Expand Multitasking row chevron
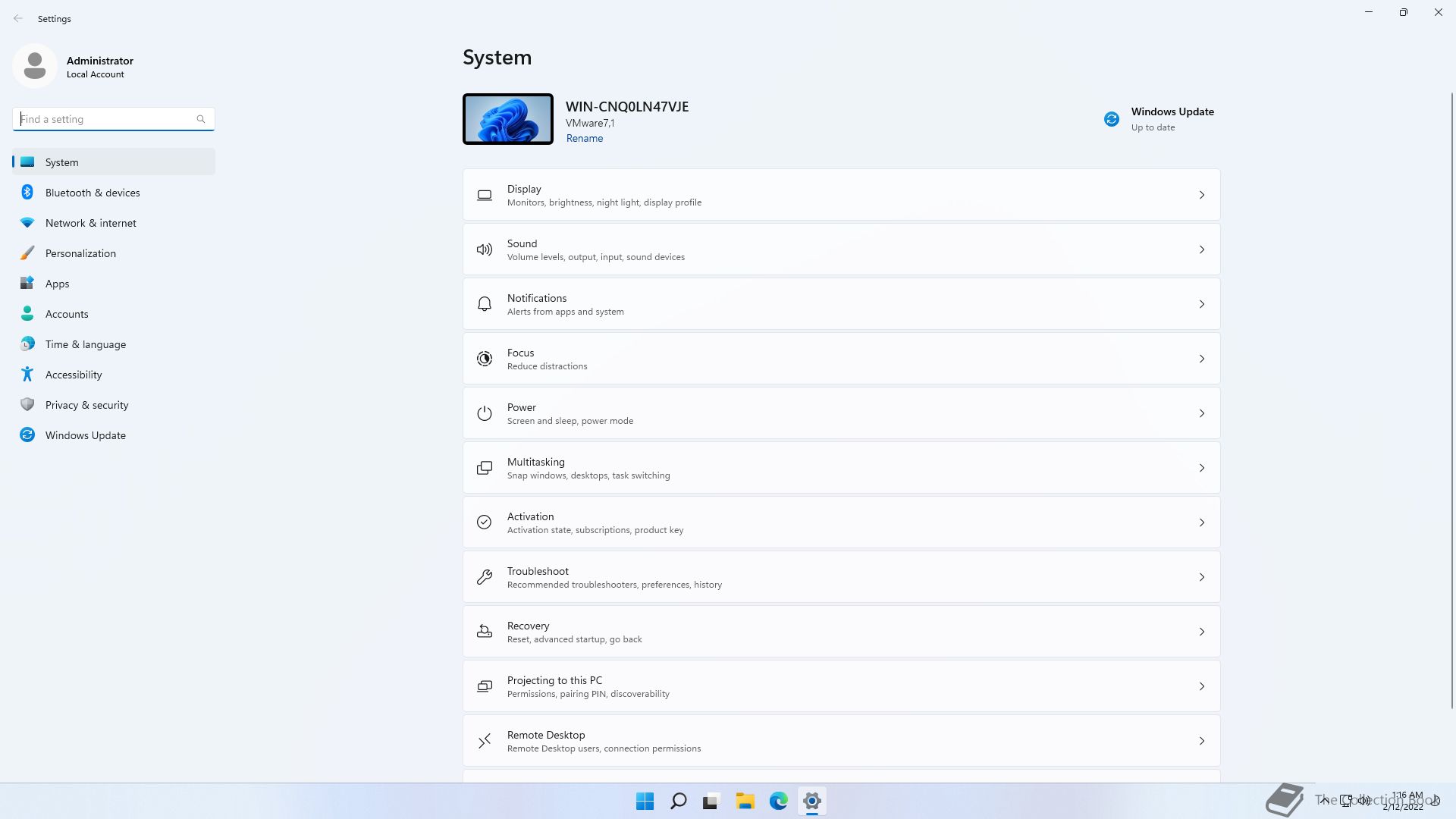 coord(1202,468)
